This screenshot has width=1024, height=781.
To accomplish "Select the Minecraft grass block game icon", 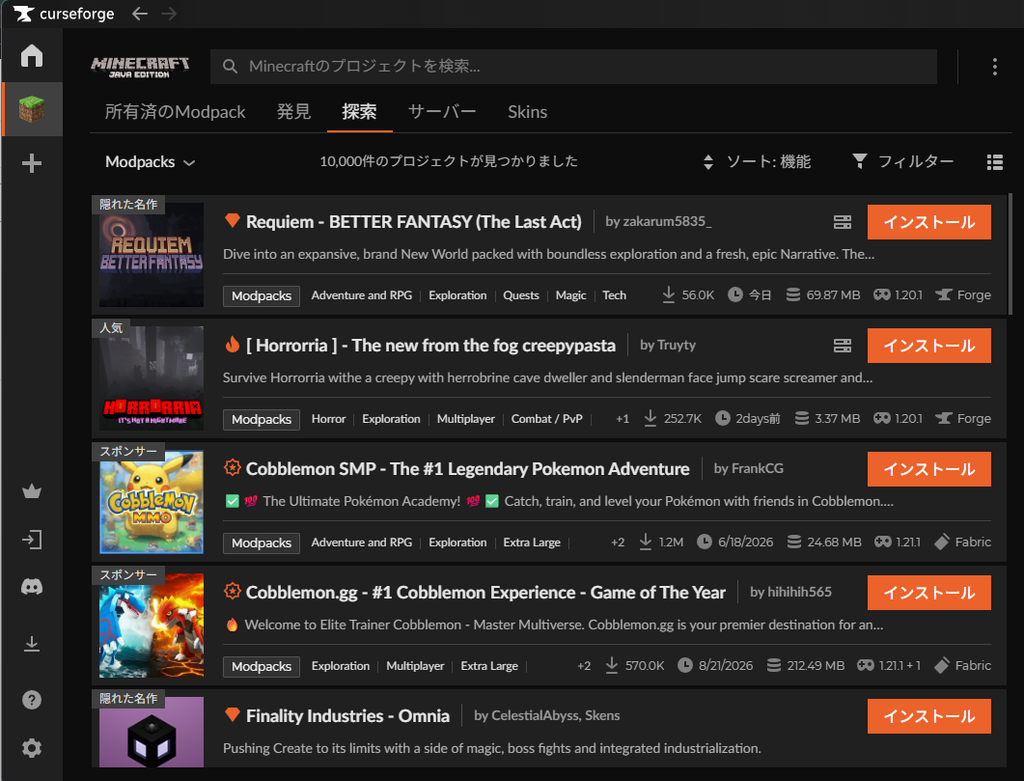I will point(31,109).
